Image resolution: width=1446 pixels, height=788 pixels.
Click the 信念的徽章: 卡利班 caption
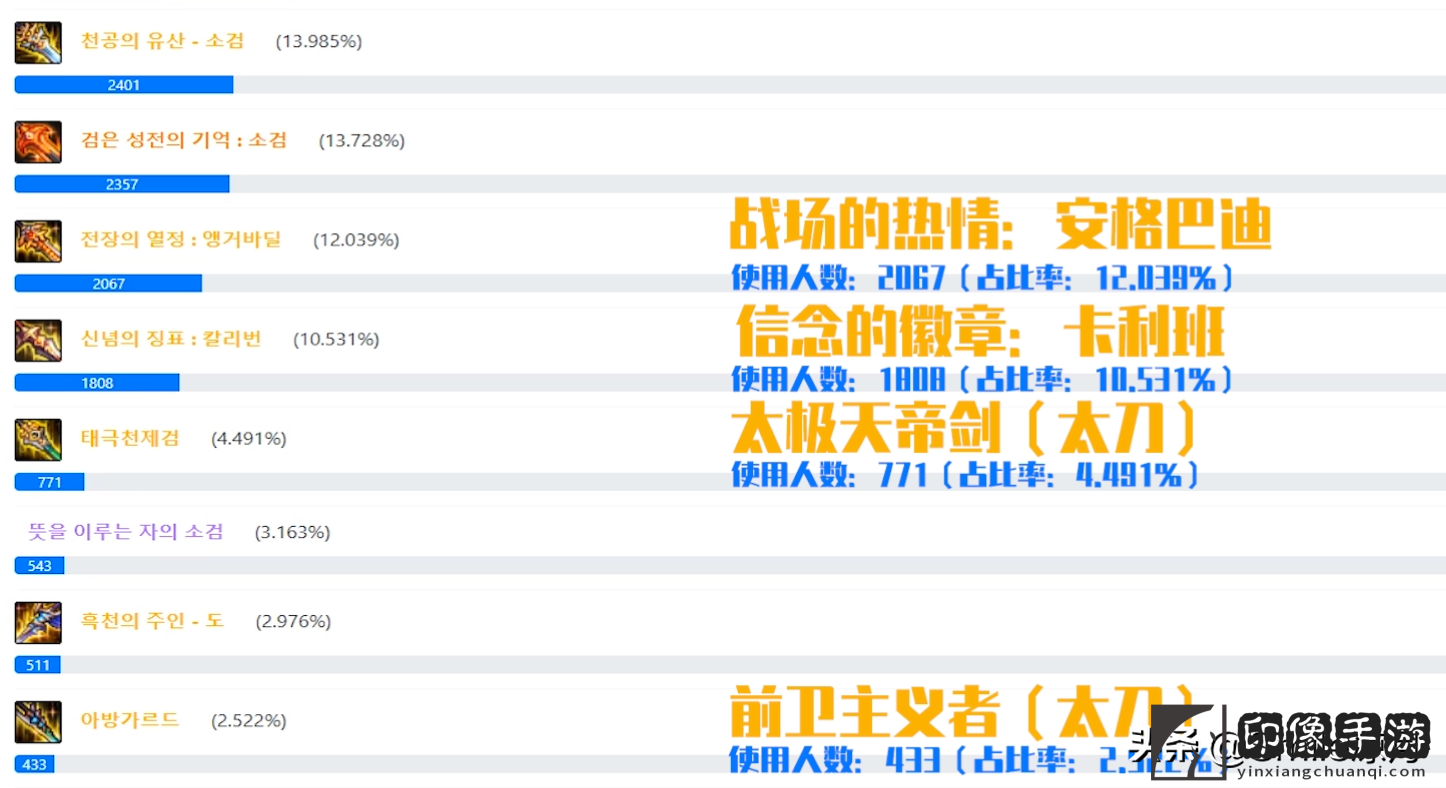click(x=981, y=331)
